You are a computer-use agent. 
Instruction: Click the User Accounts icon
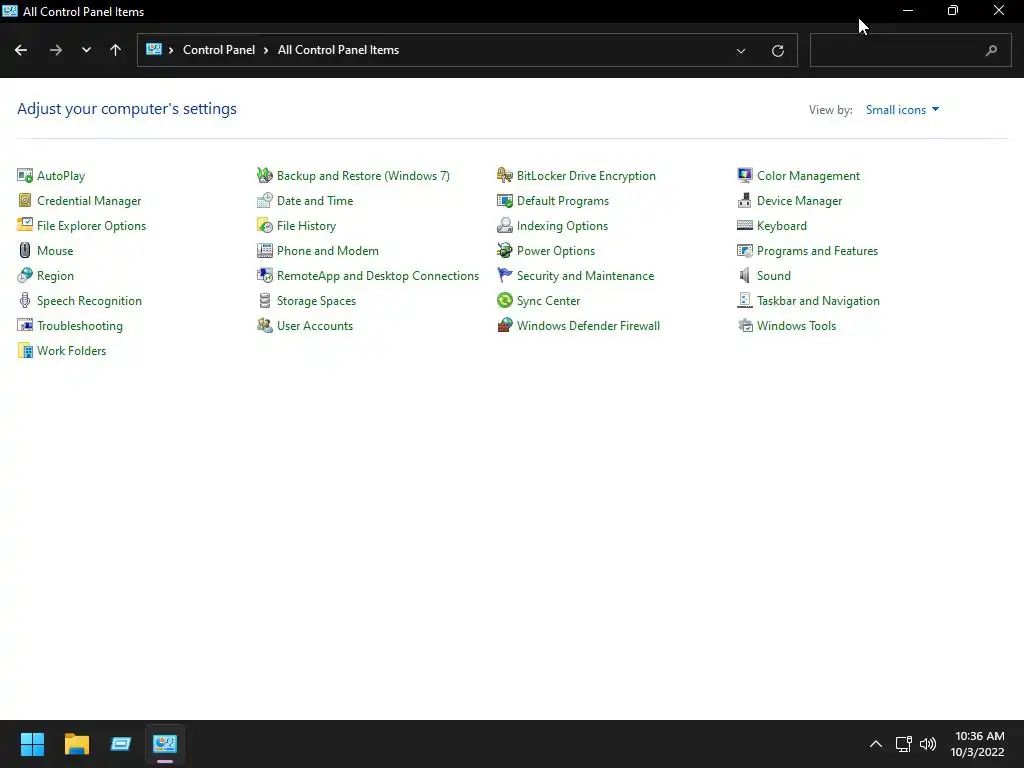(x=264, y=325)
